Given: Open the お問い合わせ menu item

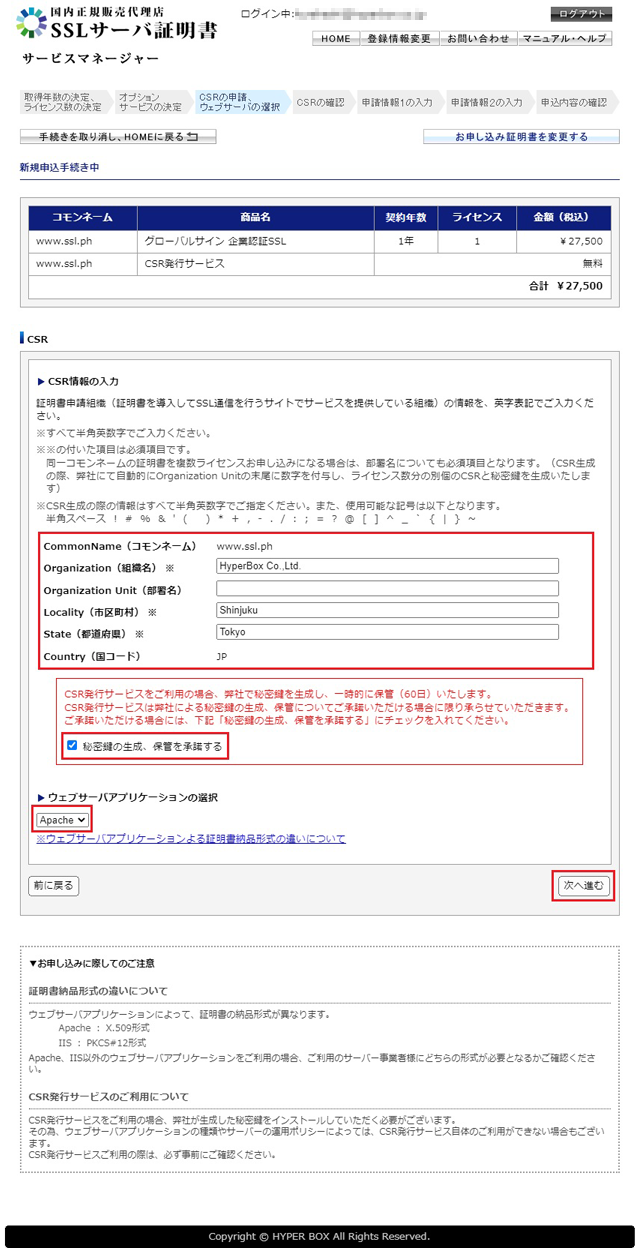Looking at the screenshot, I should pyautogui.click(x=477, y=39).
